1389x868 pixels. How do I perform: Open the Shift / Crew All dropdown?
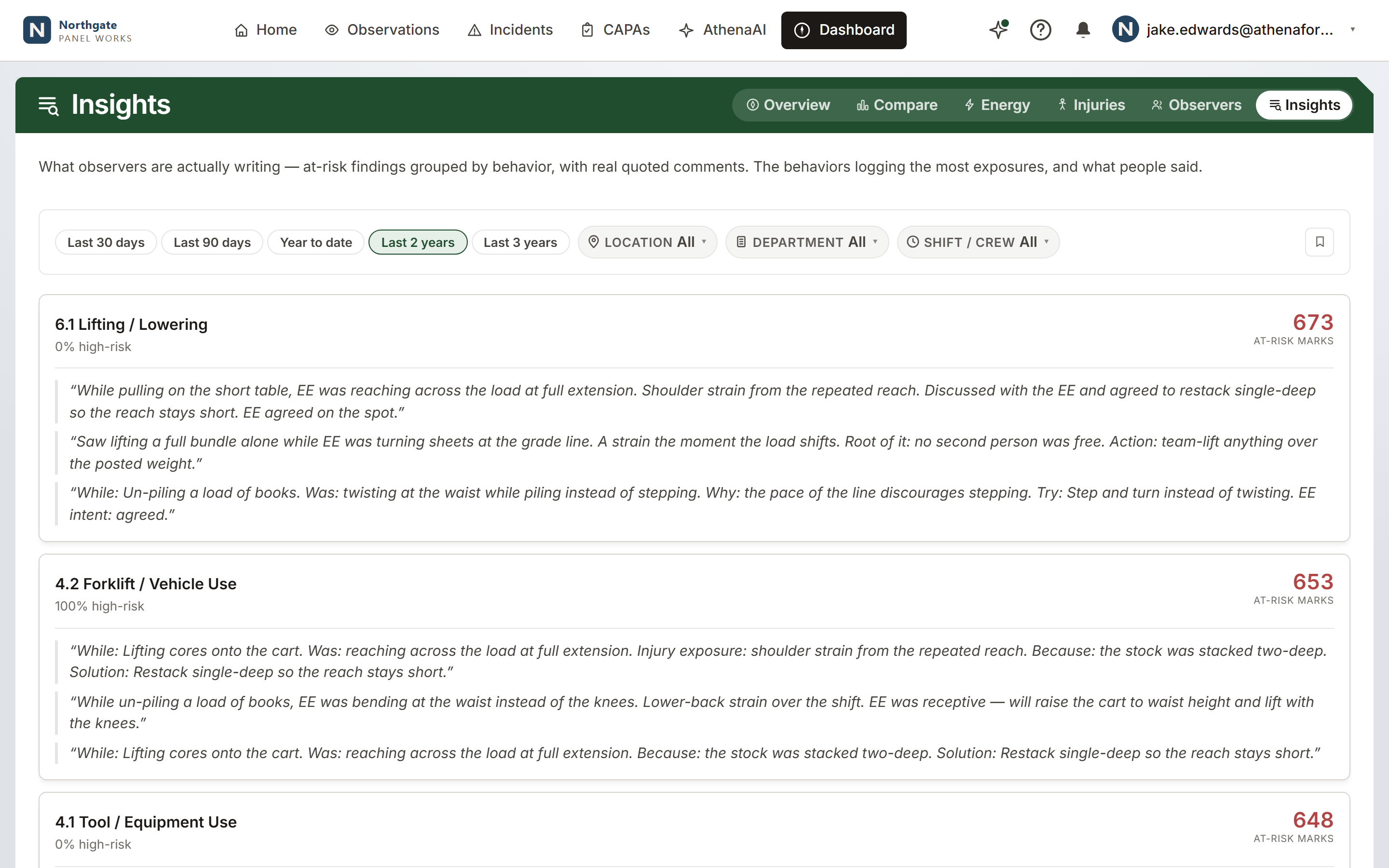pyautogui.click(x=978, y=242)
